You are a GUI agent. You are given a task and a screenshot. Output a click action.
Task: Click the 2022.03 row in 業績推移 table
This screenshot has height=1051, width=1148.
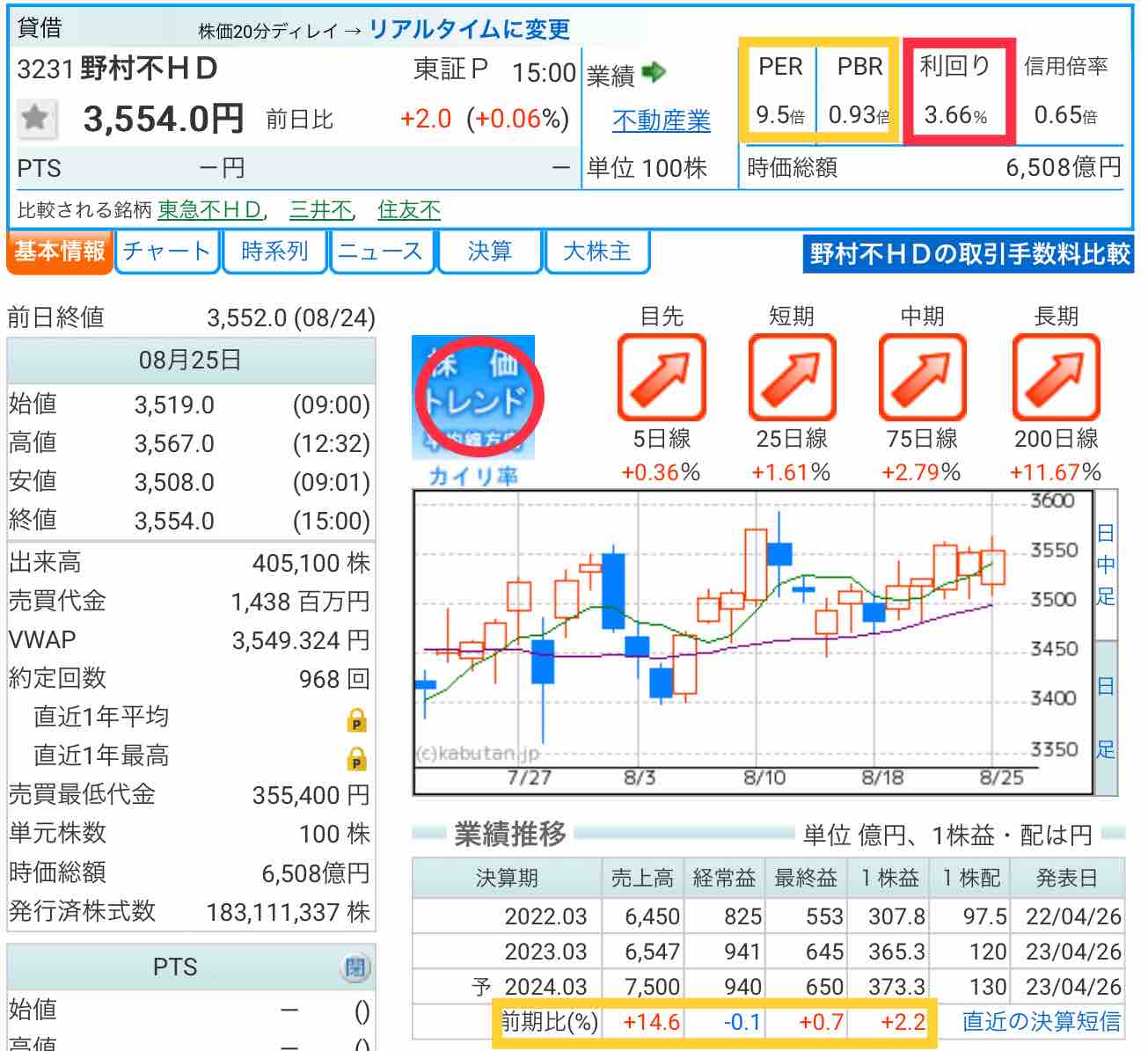pos(769,916)
